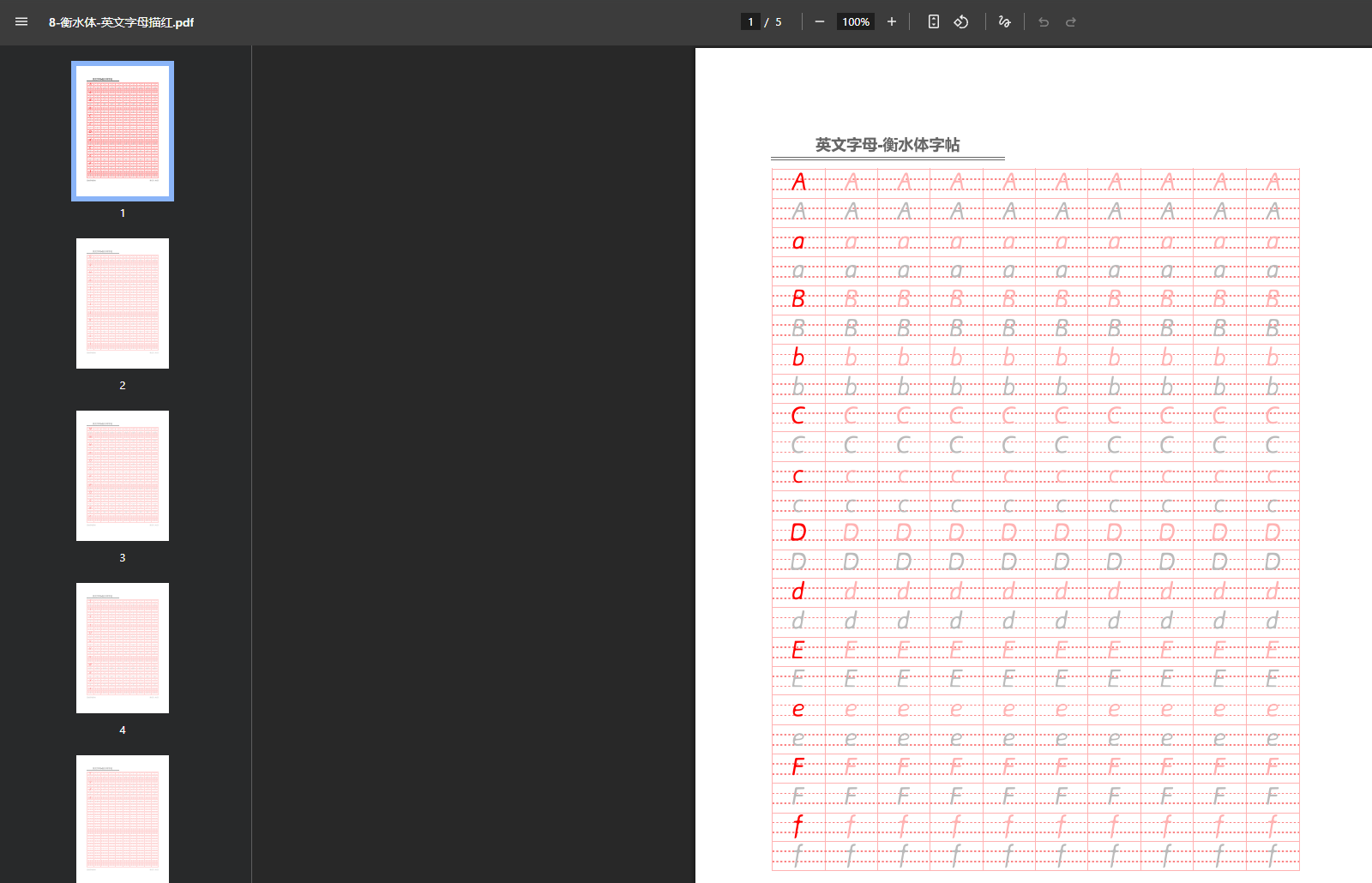This screenshot has height=883, width=1372.
Task: Click the page number input field
Action: pyautogui.click(x=750, y=22)
